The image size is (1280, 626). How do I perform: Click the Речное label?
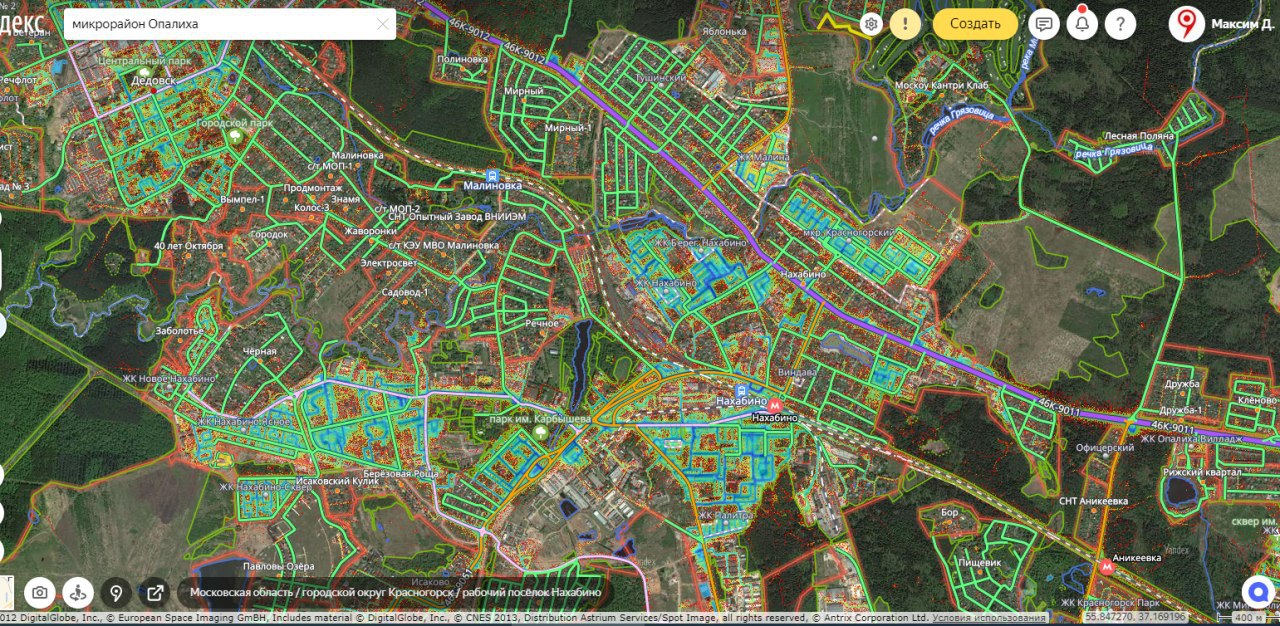click(542, 324)
